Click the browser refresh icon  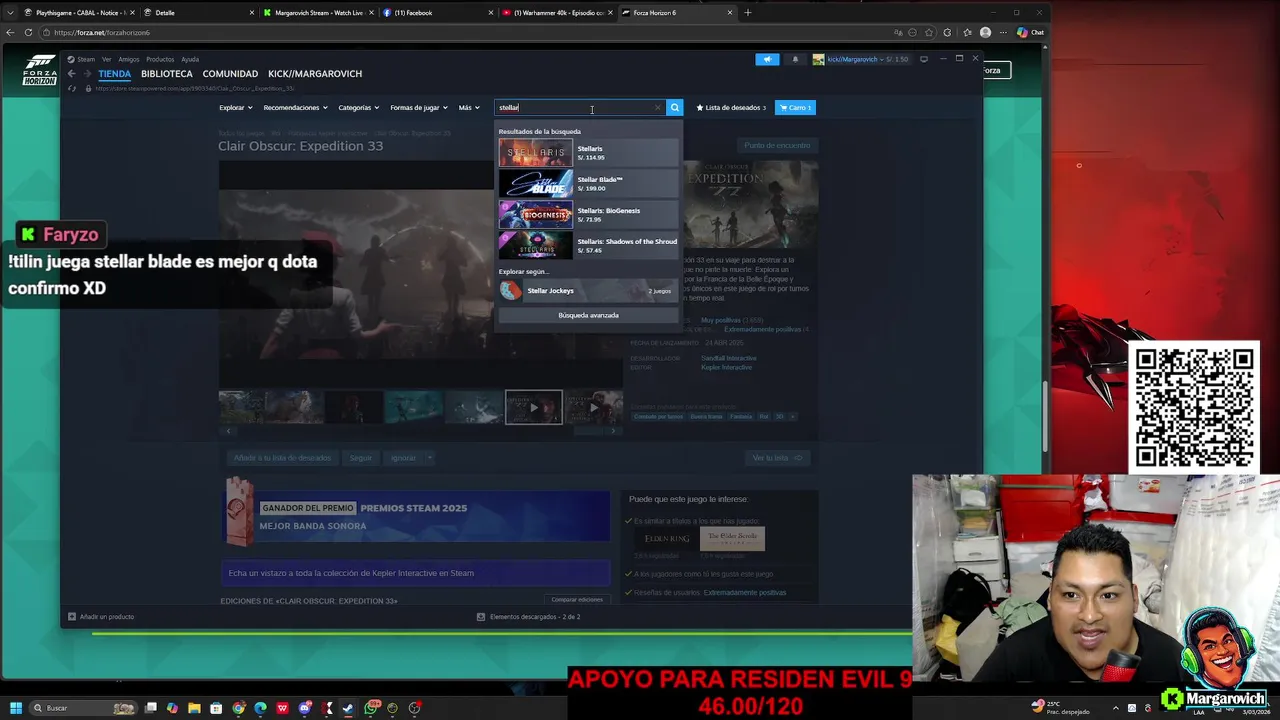28,32
